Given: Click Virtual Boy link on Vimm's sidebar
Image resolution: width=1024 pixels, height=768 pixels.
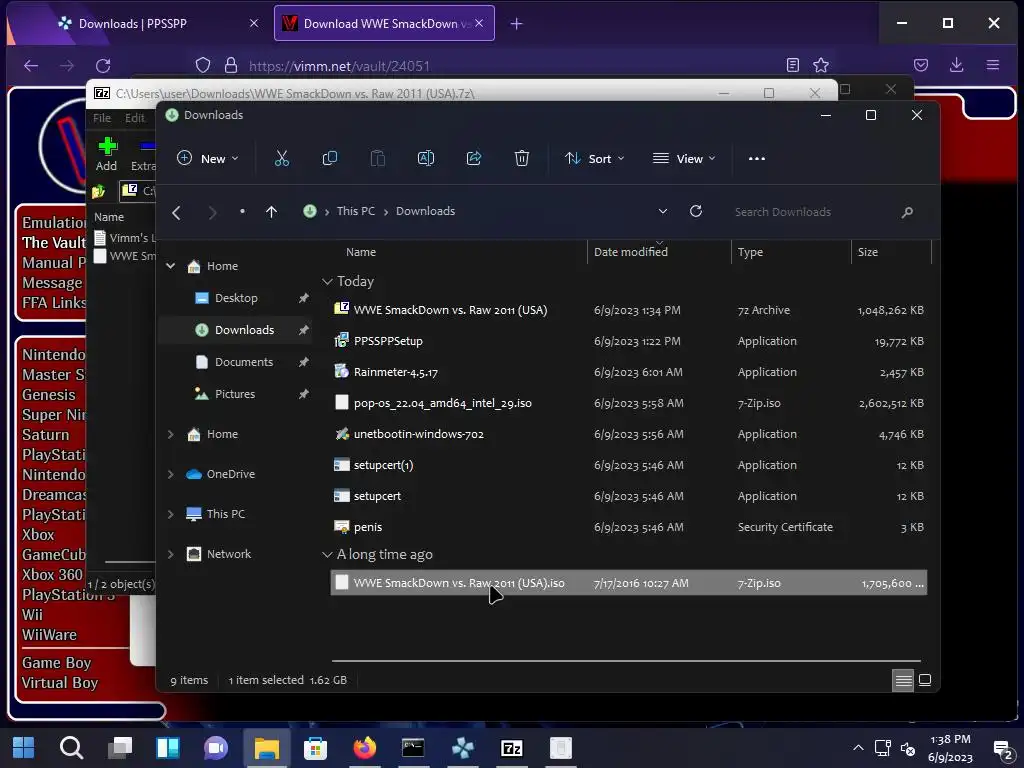Looking at the screenshot, I should [x=60, y=682].
